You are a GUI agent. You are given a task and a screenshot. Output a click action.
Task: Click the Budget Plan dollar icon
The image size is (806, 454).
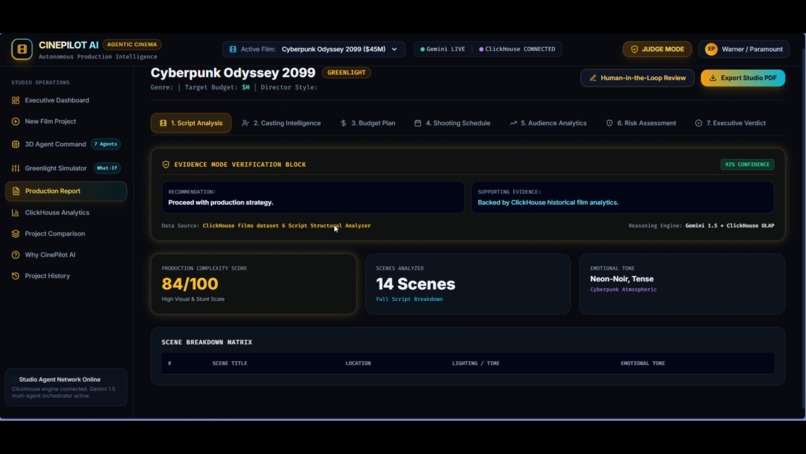point(343,123)
